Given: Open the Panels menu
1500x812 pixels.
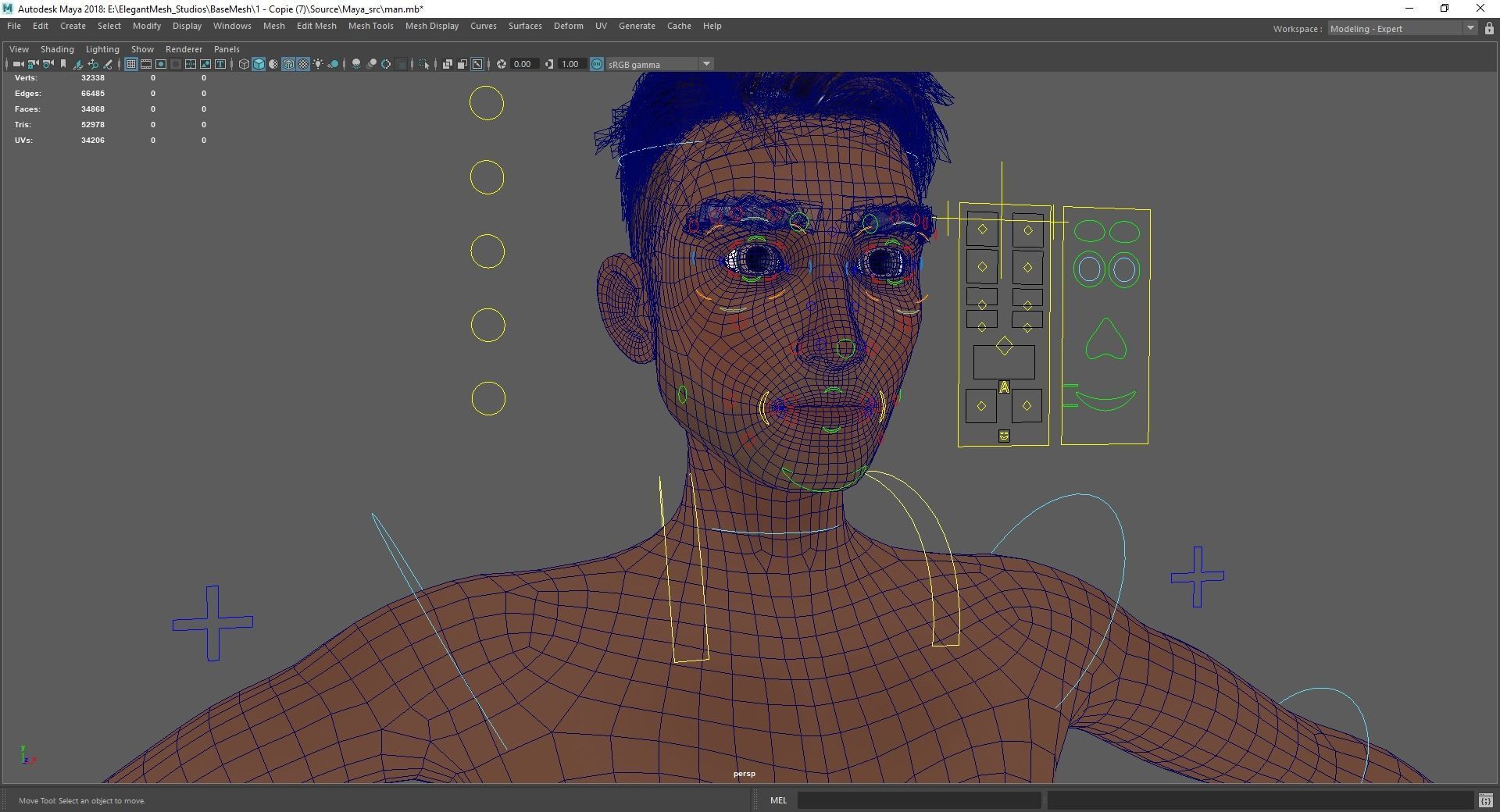Looking at the screenshot, I should [227, 49].
